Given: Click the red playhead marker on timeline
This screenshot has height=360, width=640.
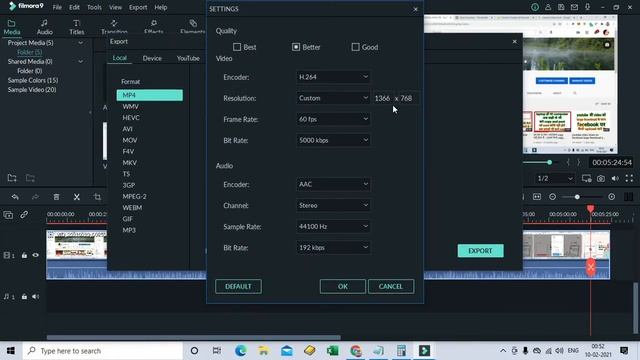Looking at the screenshot, I should (590, 209).
